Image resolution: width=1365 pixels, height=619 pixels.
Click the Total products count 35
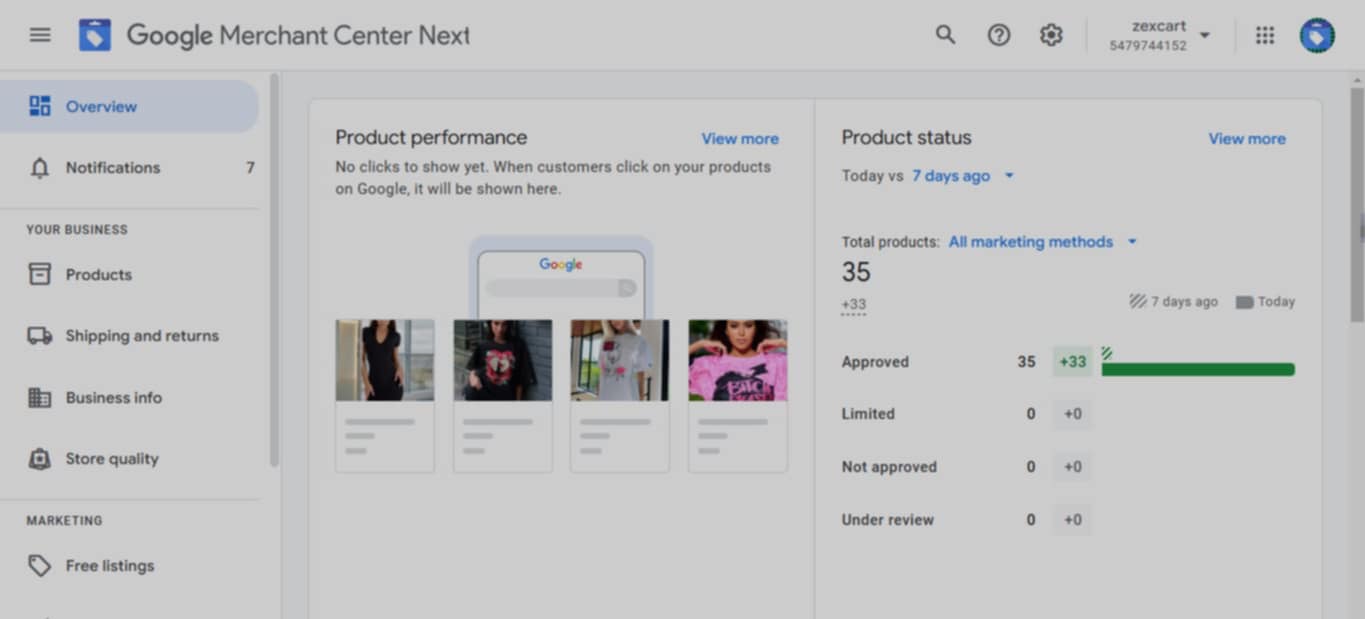(856, 272)
